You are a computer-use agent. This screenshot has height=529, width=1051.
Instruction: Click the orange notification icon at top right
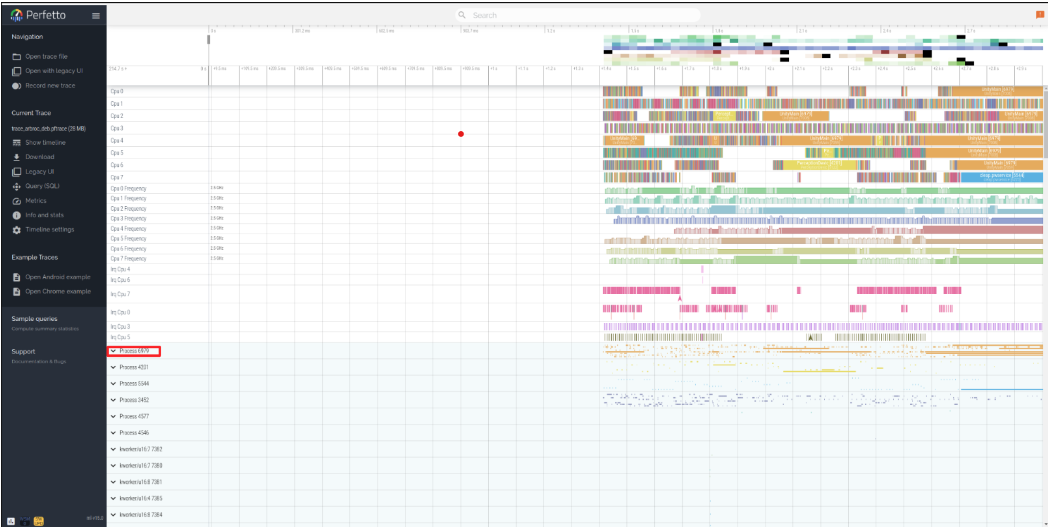click(x=1040, y=15)
